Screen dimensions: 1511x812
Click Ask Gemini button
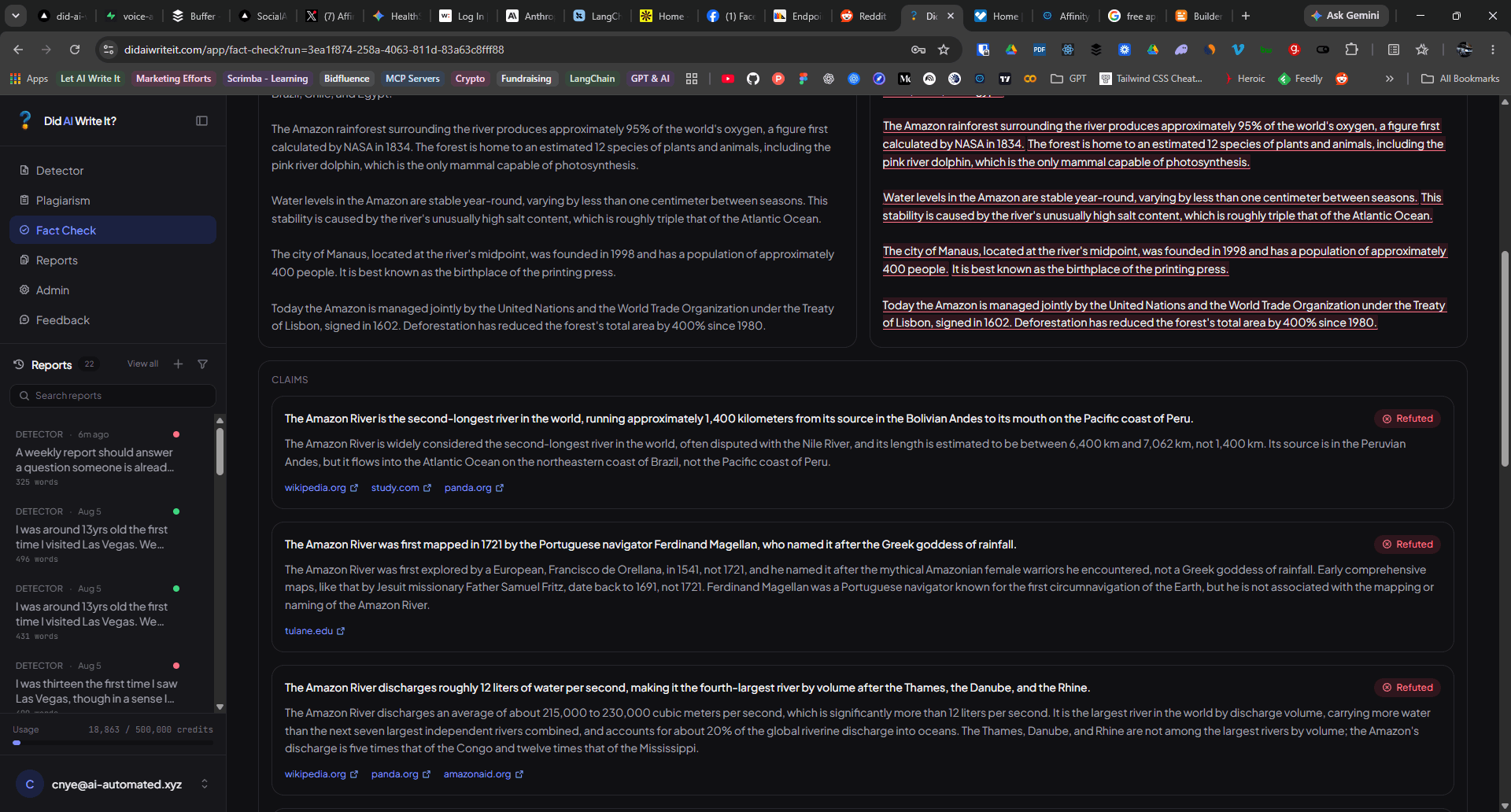tap(1346, 16)
